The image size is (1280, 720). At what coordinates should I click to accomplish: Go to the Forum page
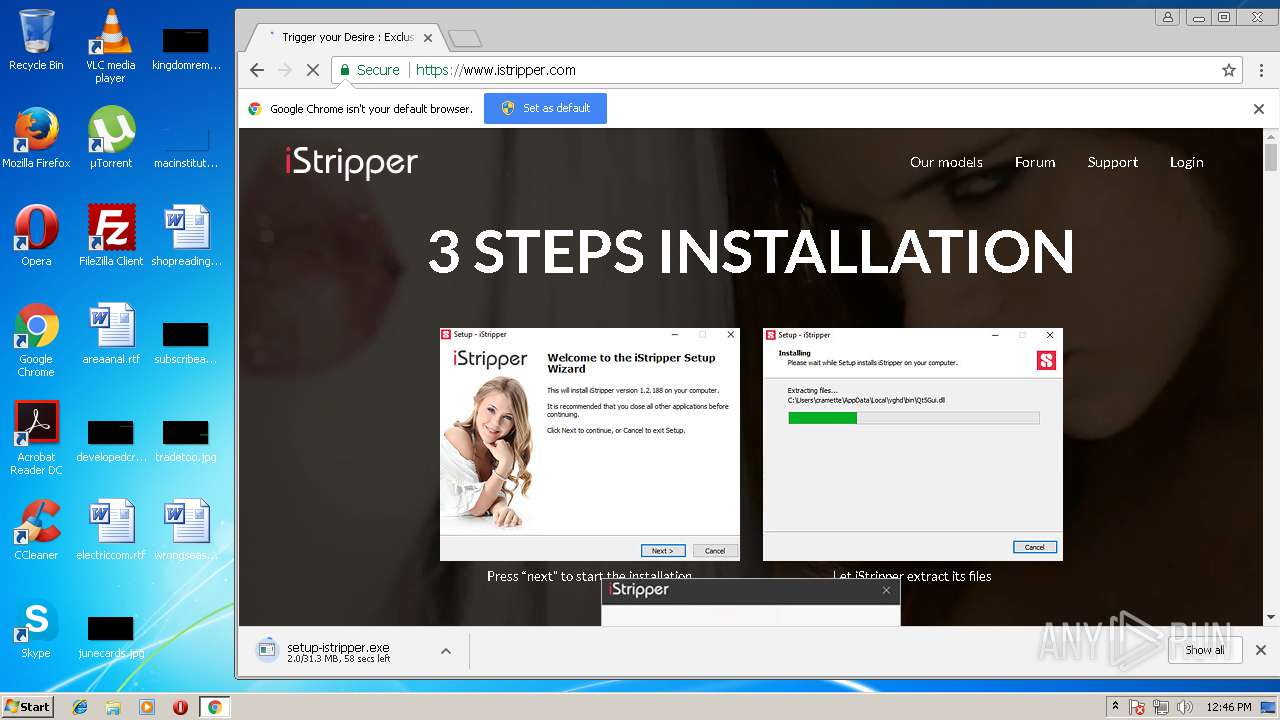1035,162
